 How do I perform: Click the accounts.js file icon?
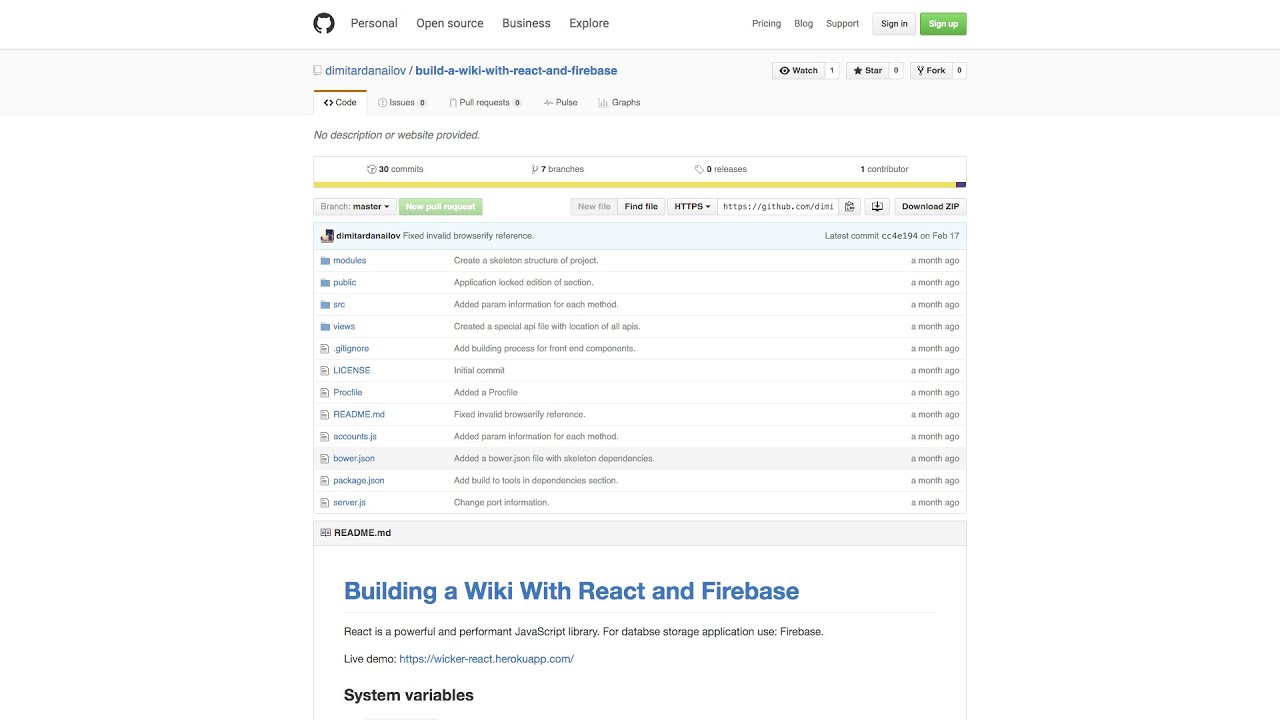(324, 437)
